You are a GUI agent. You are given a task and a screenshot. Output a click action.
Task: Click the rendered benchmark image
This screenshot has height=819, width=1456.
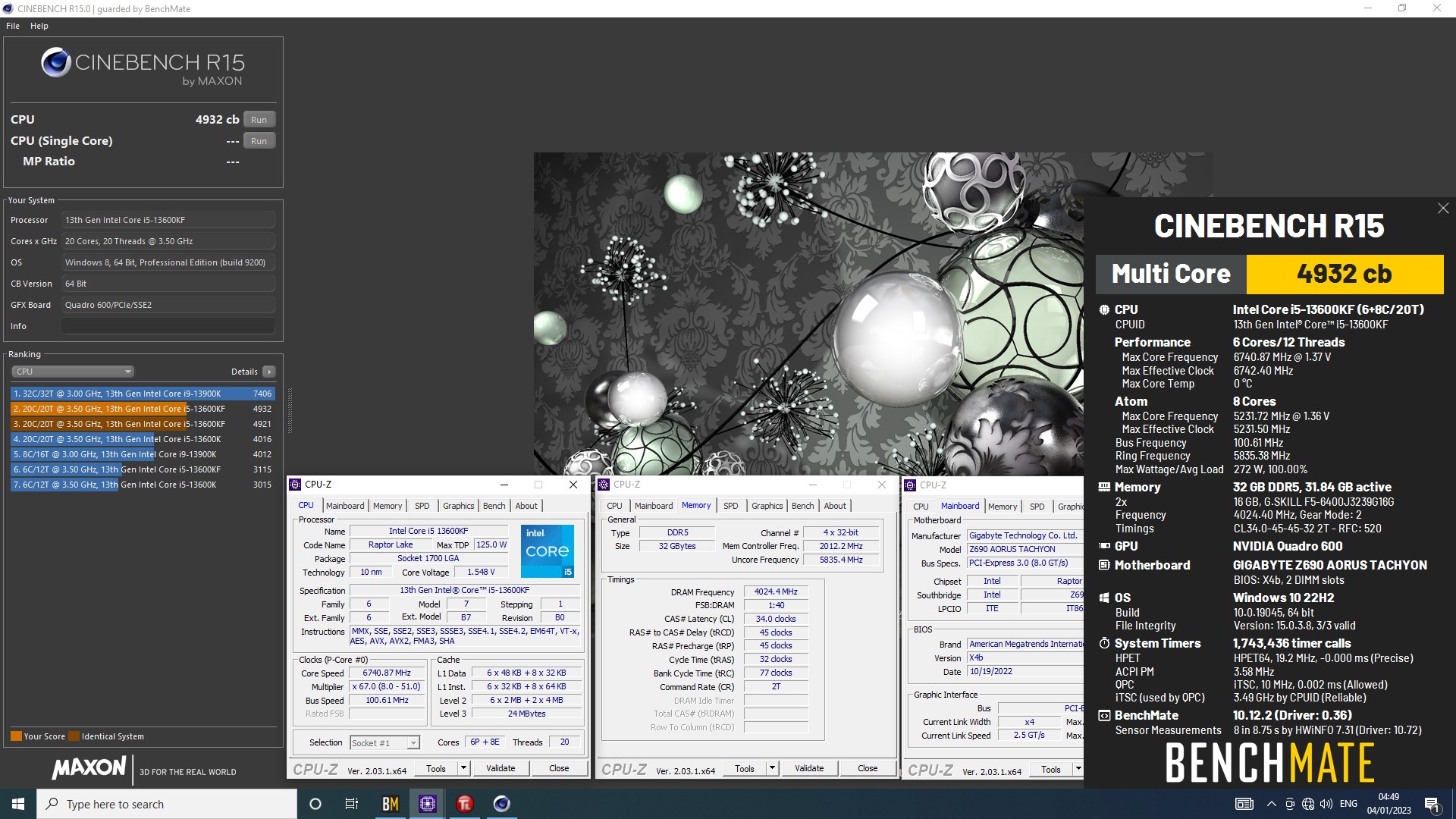point(808,314)
